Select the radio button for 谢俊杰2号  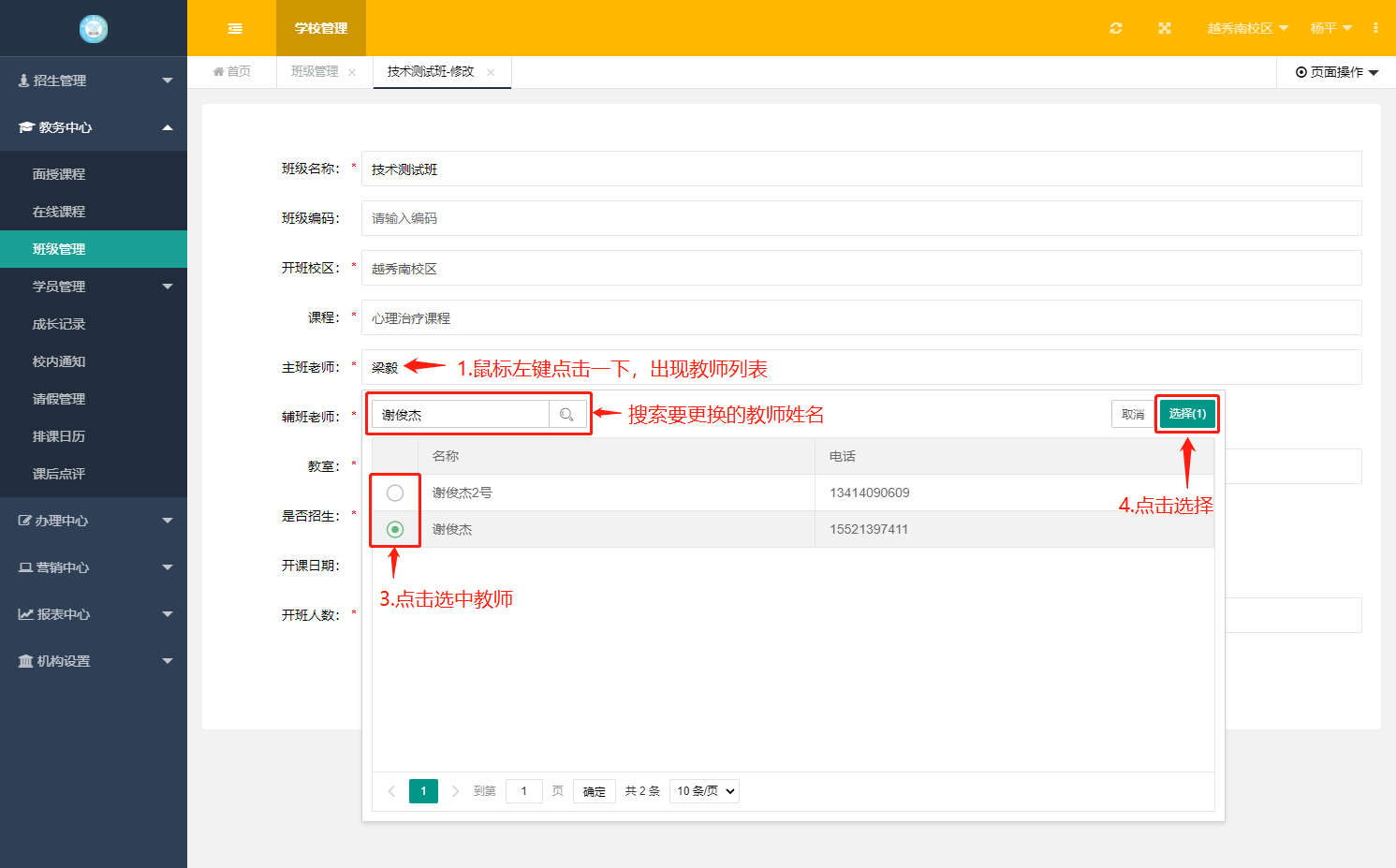point(395,493)
